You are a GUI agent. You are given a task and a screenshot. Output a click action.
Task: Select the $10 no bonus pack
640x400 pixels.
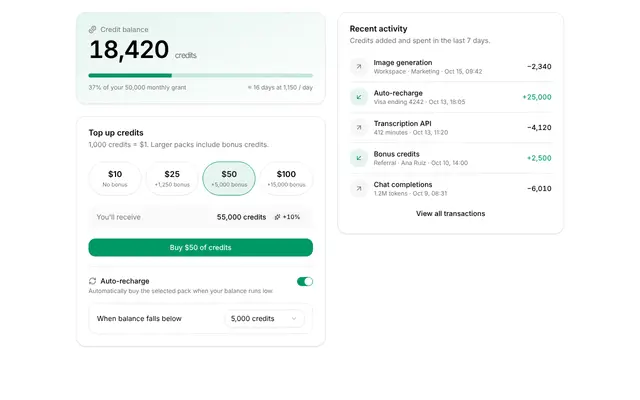point(115,178)
